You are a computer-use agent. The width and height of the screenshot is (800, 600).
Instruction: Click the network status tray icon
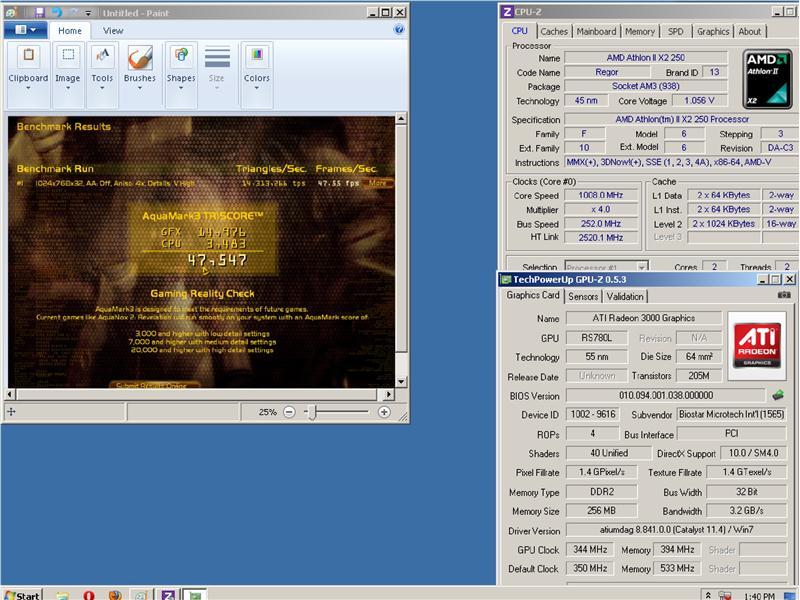(725, 595)
